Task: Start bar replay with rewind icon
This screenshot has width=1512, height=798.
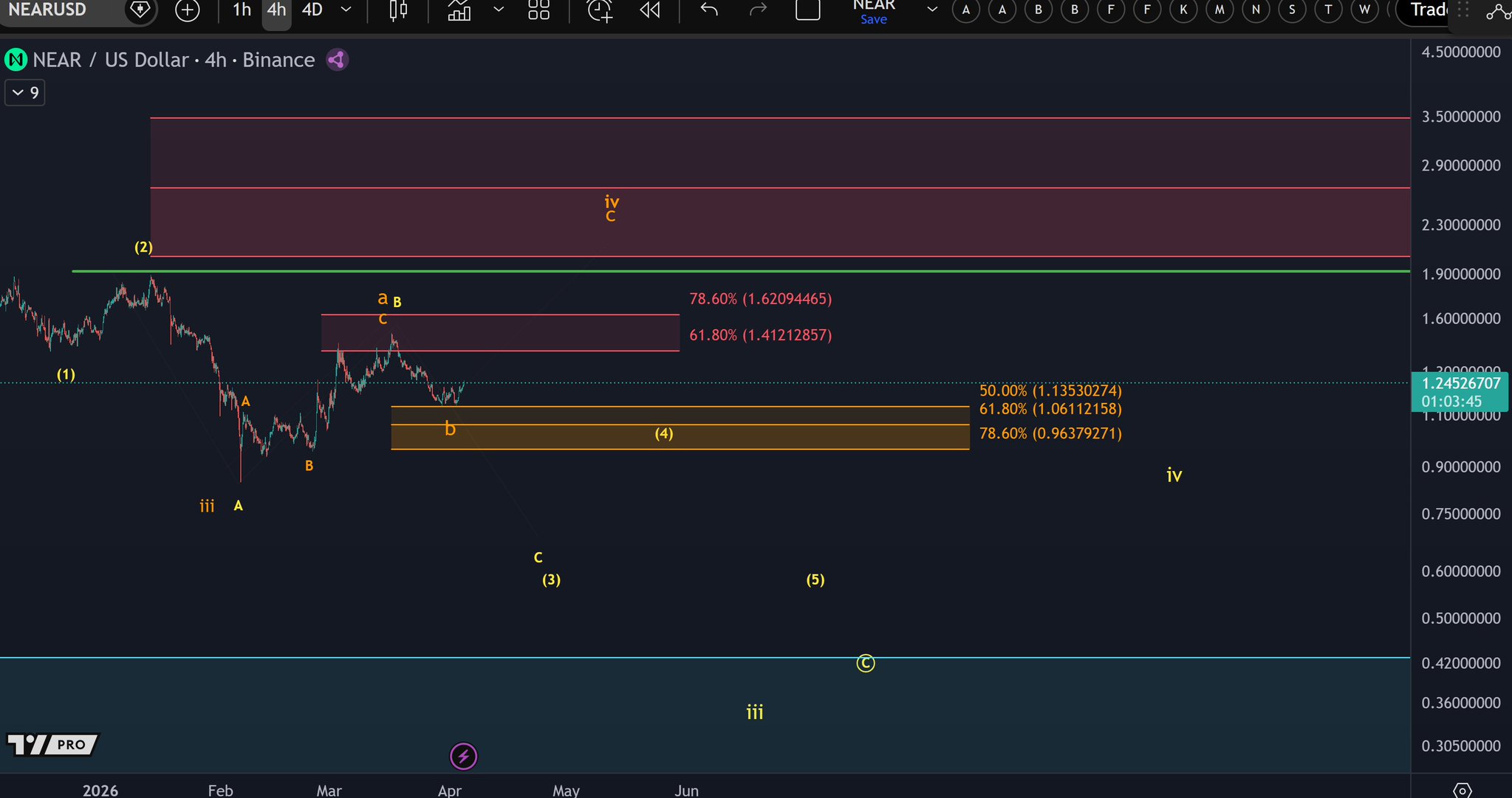Action: (x=650, y=10)
